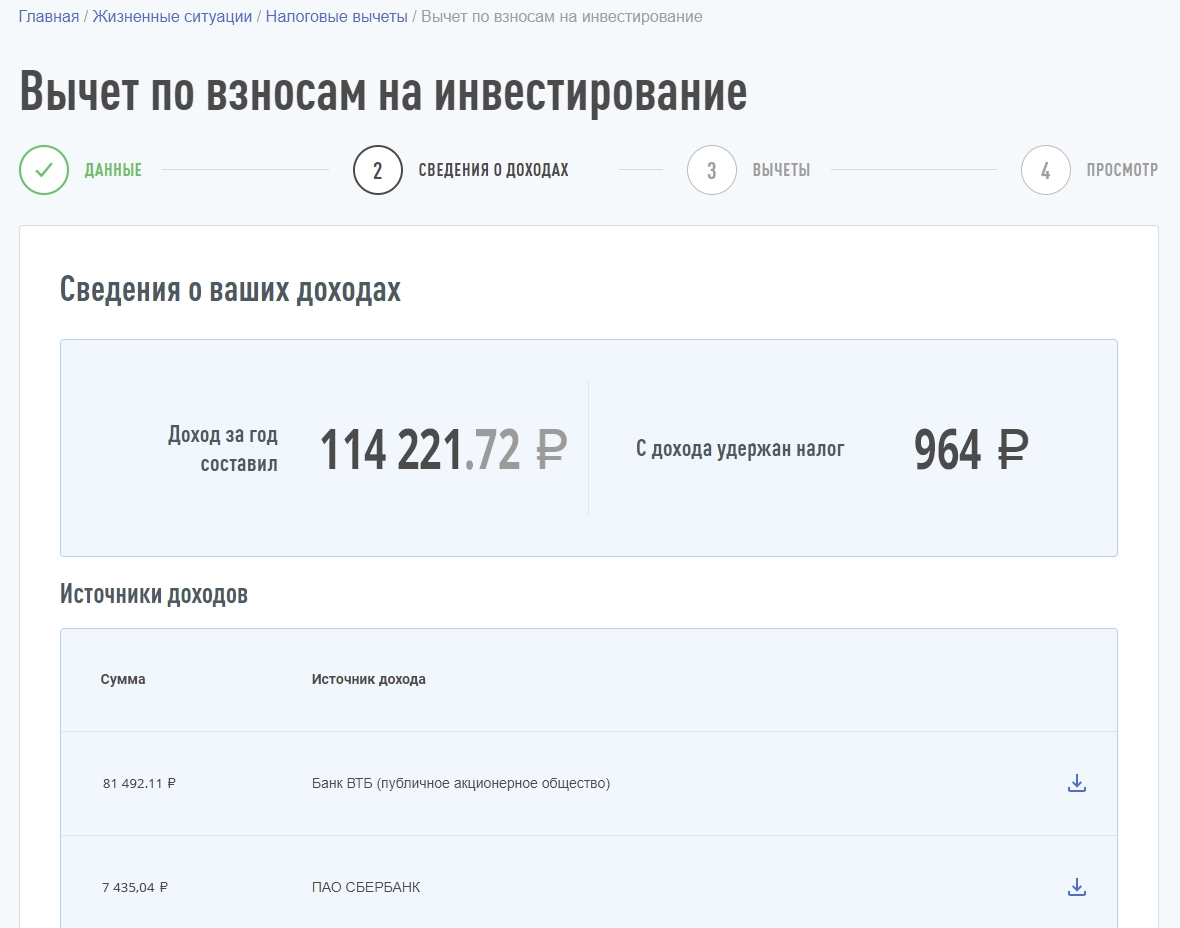Click the Источники доходов heading
The width and height of the screenshot is (1180, 928).
point(154,594)
